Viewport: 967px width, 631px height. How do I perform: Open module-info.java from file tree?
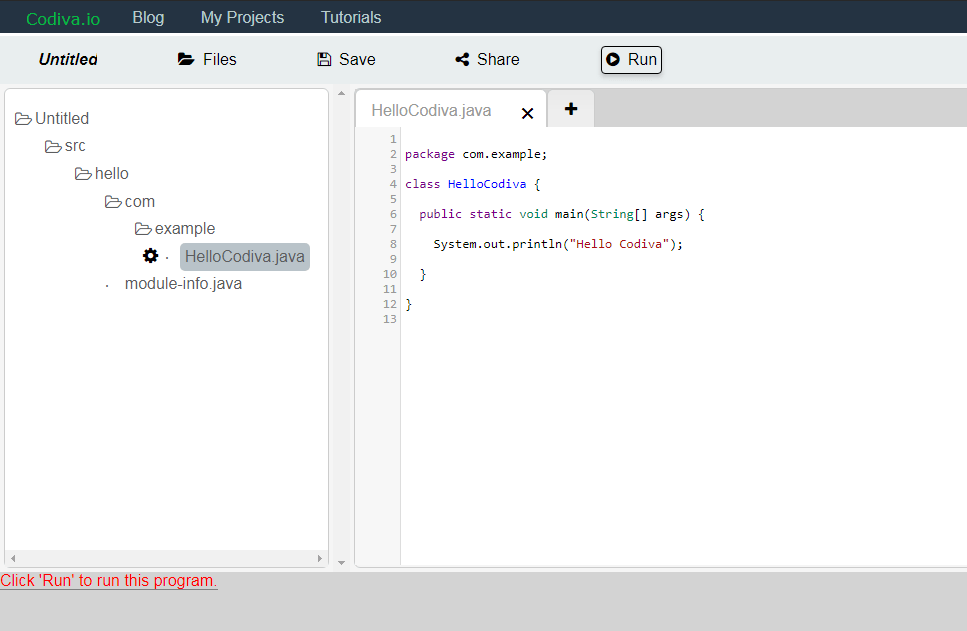point(183,284)
